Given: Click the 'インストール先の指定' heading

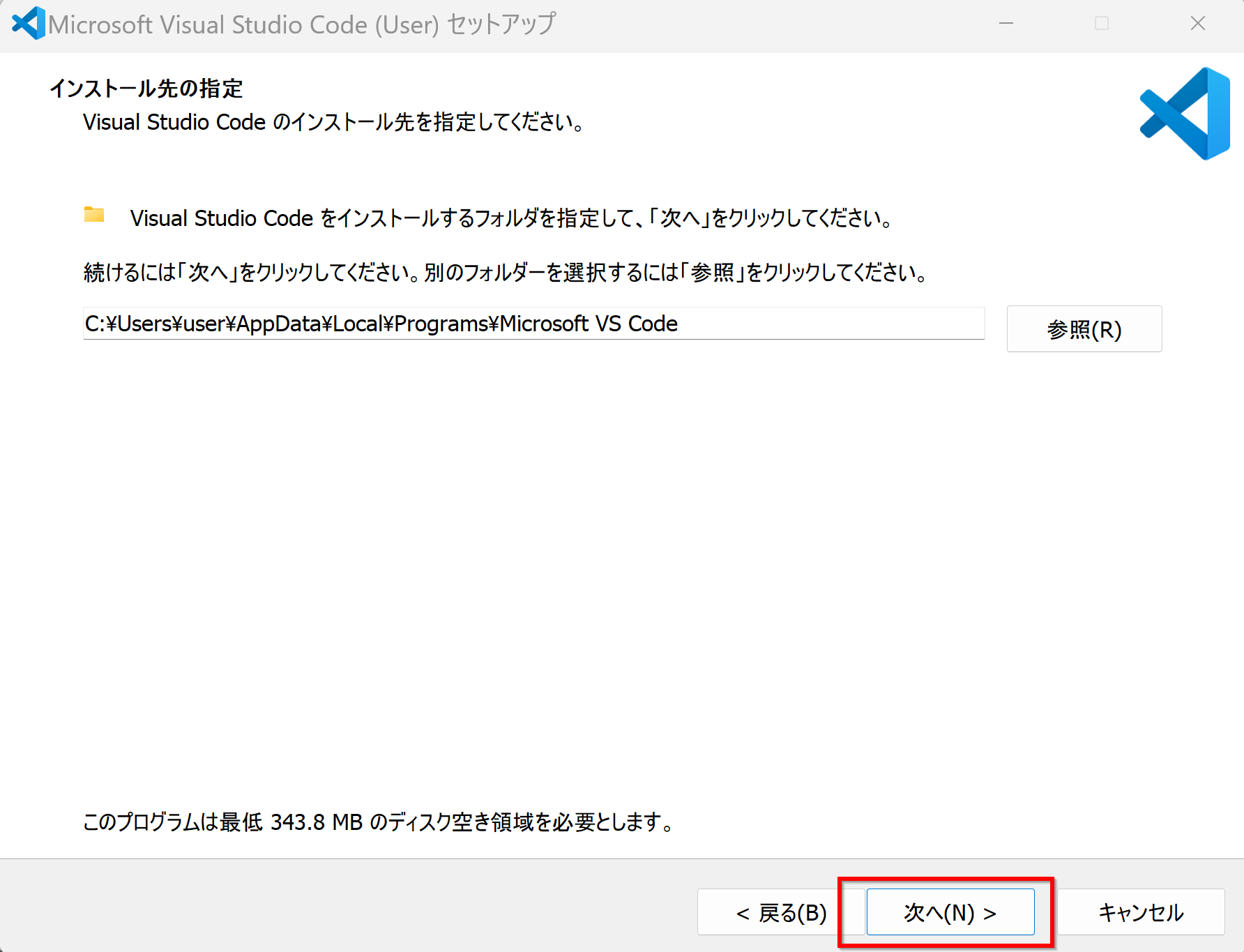Looking at the screenshot, I should (146, 89).
